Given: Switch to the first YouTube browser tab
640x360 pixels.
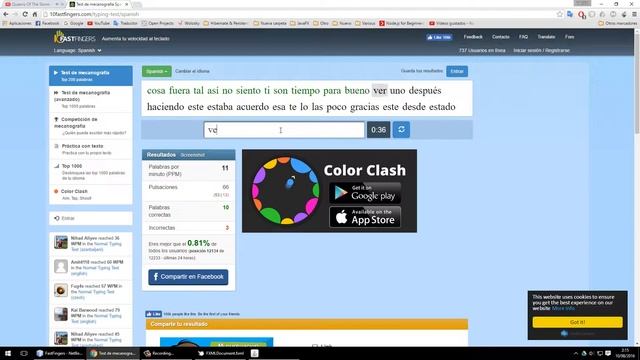Looking at the screenshot, I should pos(32,4).
